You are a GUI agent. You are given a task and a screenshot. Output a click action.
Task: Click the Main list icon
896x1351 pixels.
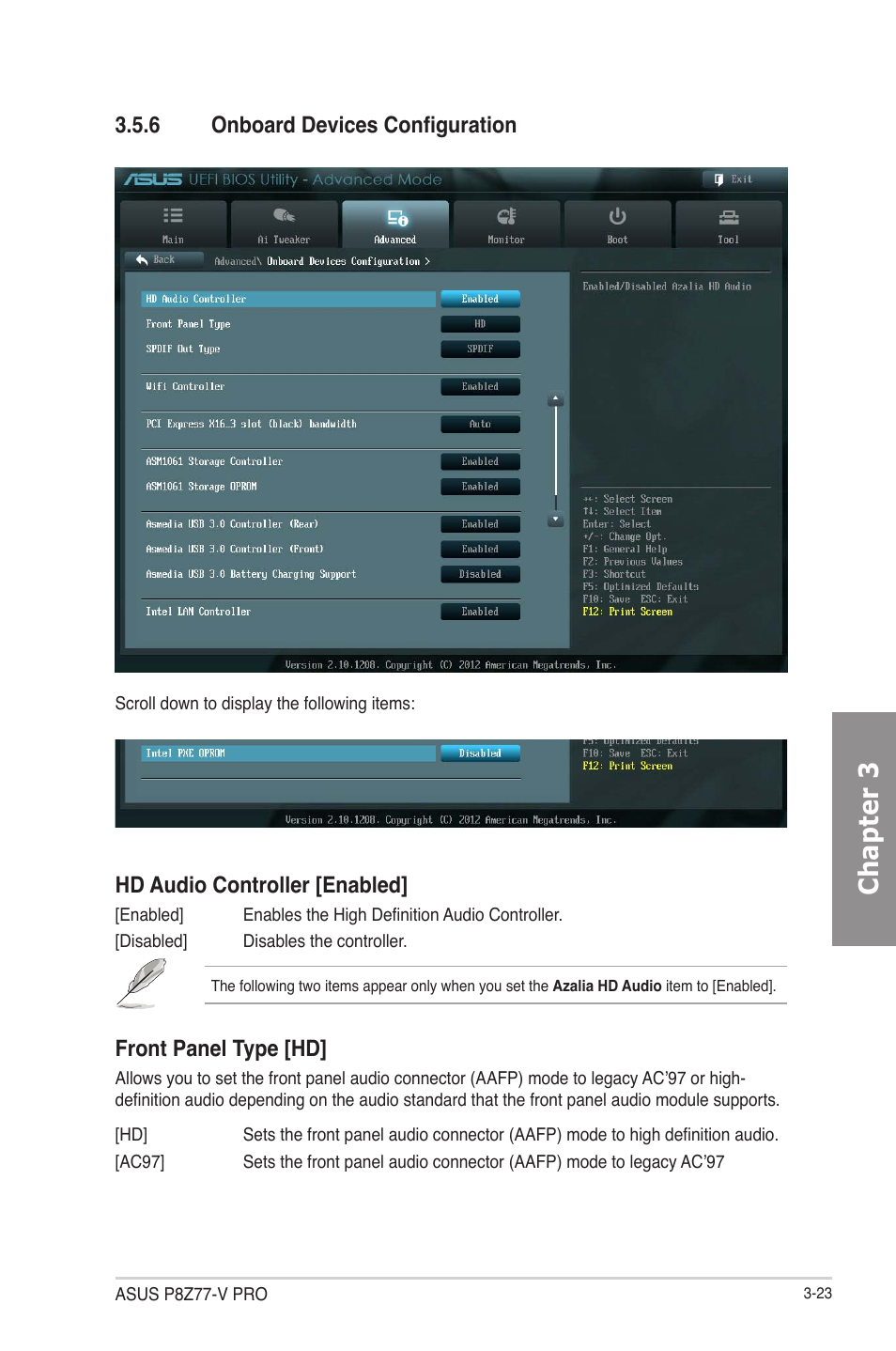pos(173,215)
